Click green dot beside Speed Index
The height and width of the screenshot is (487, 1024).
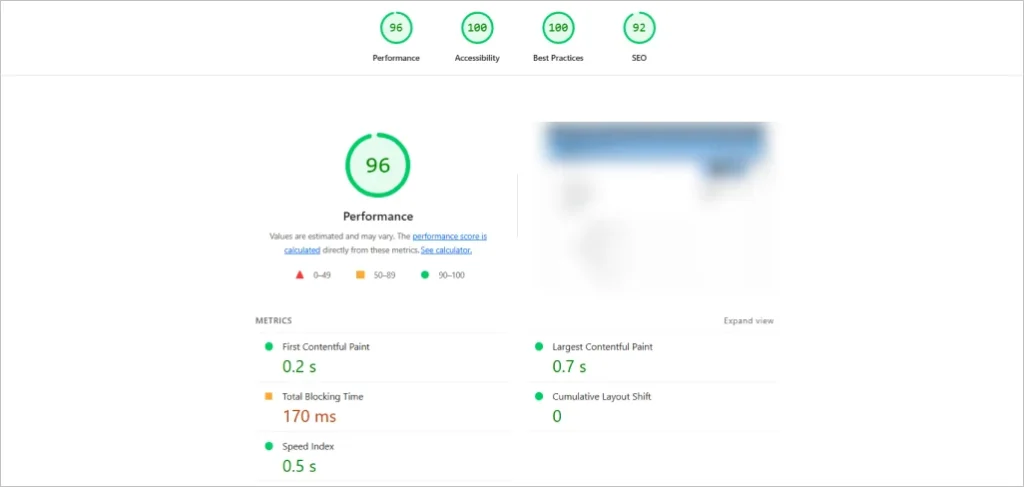click(268, 446)
